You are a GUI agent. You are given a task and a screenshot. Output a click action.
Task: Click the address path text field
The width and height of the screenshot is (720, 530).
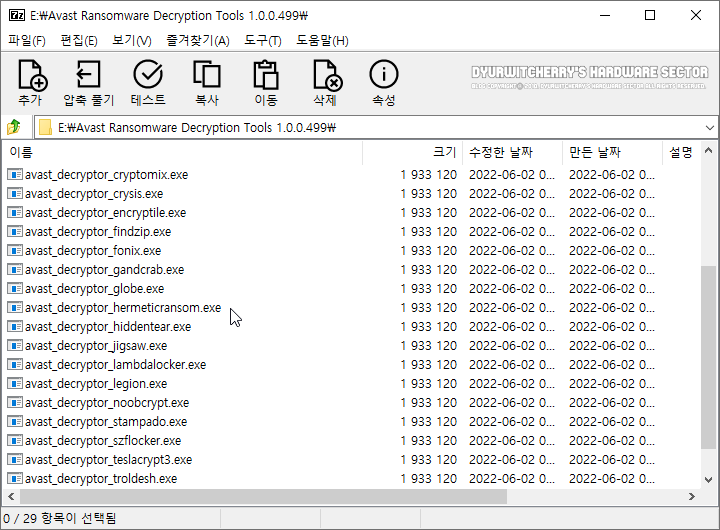pyautogui.click(x=377, y=127)
